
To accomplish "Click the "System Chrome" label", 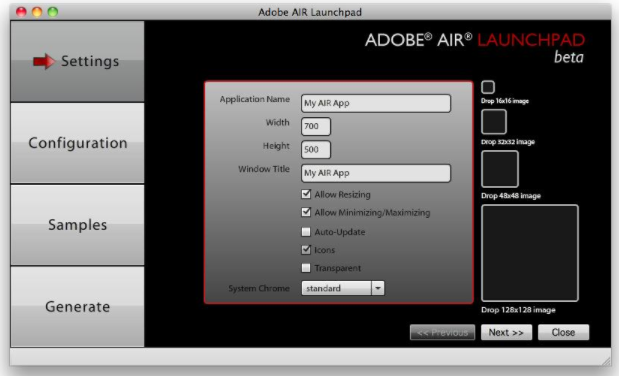I will coord(259,288).
